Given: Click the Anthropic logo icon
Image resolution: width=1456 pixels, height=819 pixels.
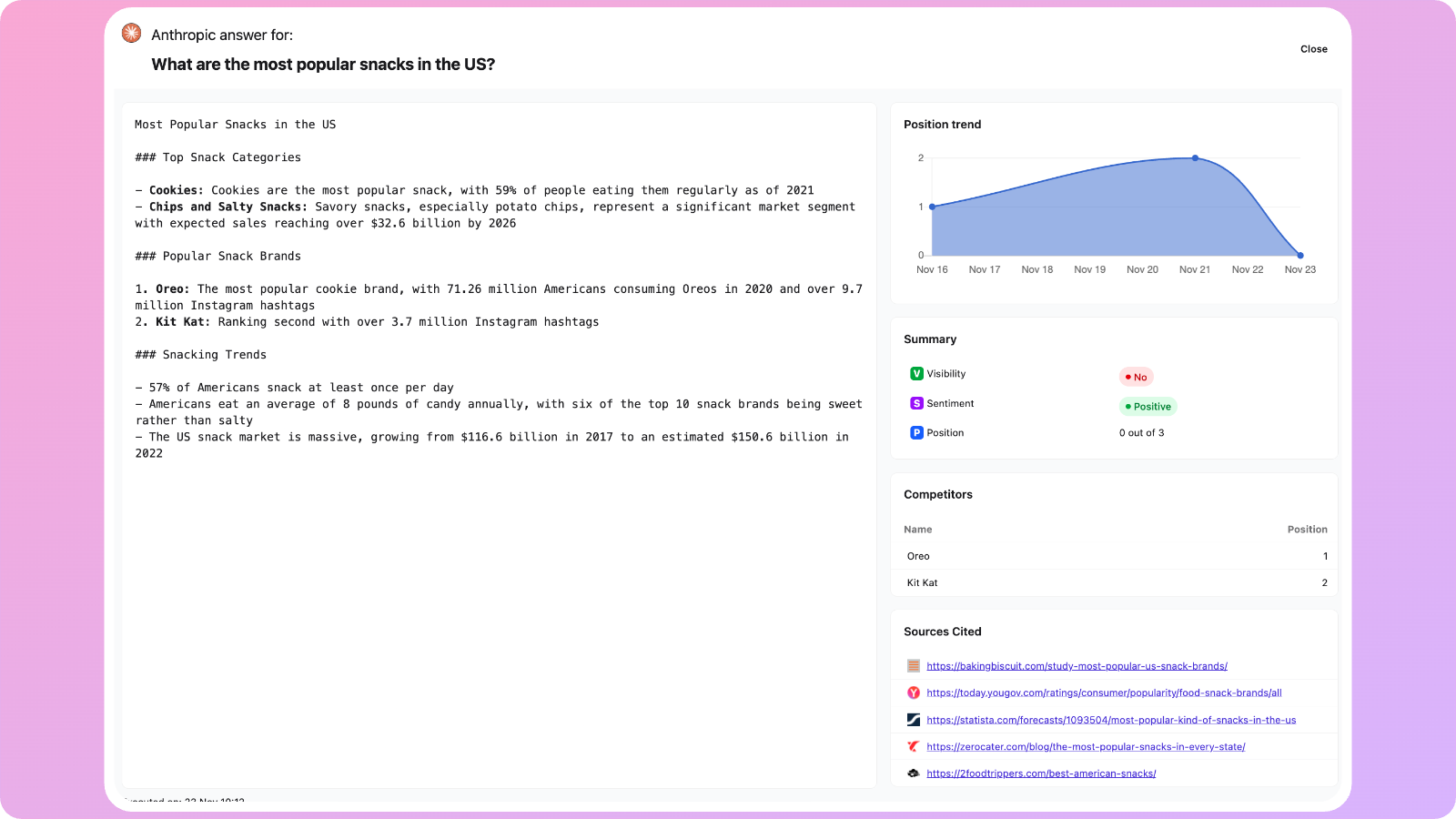Looking at the screenshot, I should point(132,34).
